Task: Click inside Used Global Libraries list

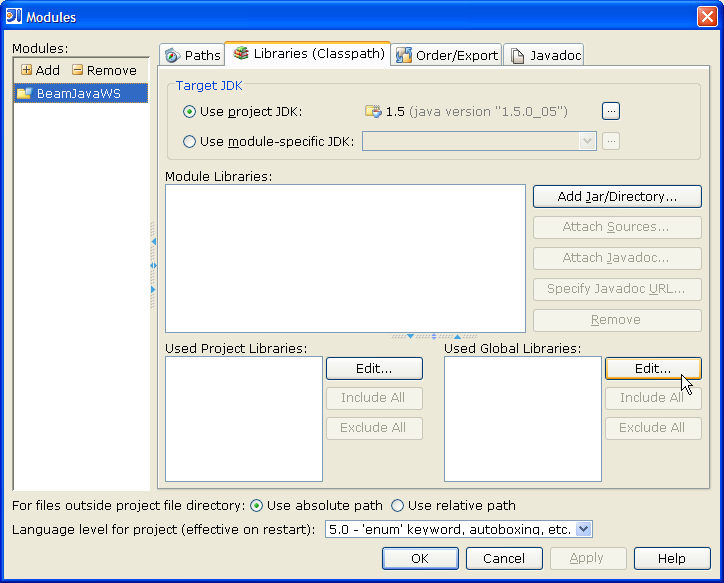Action: pos(523,419)
